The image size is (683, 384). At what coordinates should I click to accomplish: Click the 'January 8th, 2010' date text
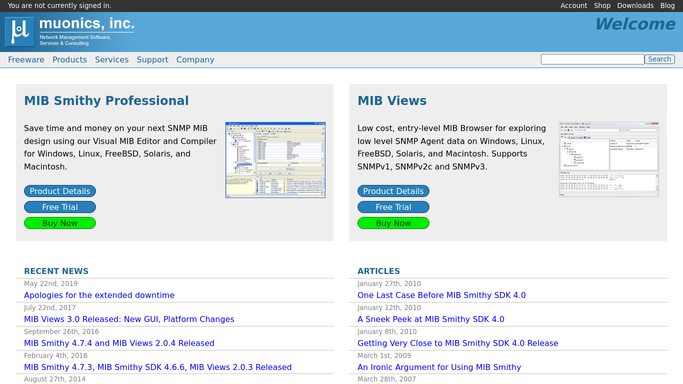click(x=387, y=331)
